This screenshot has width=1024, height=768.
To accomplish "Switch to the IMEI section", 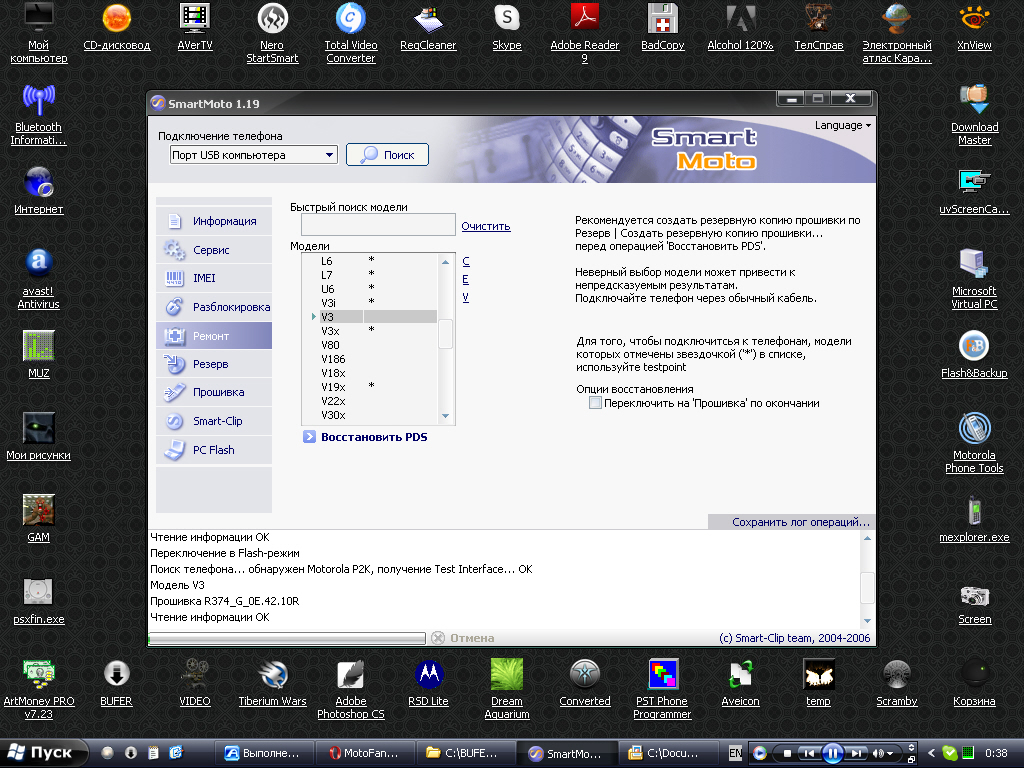I will [214, 278].
